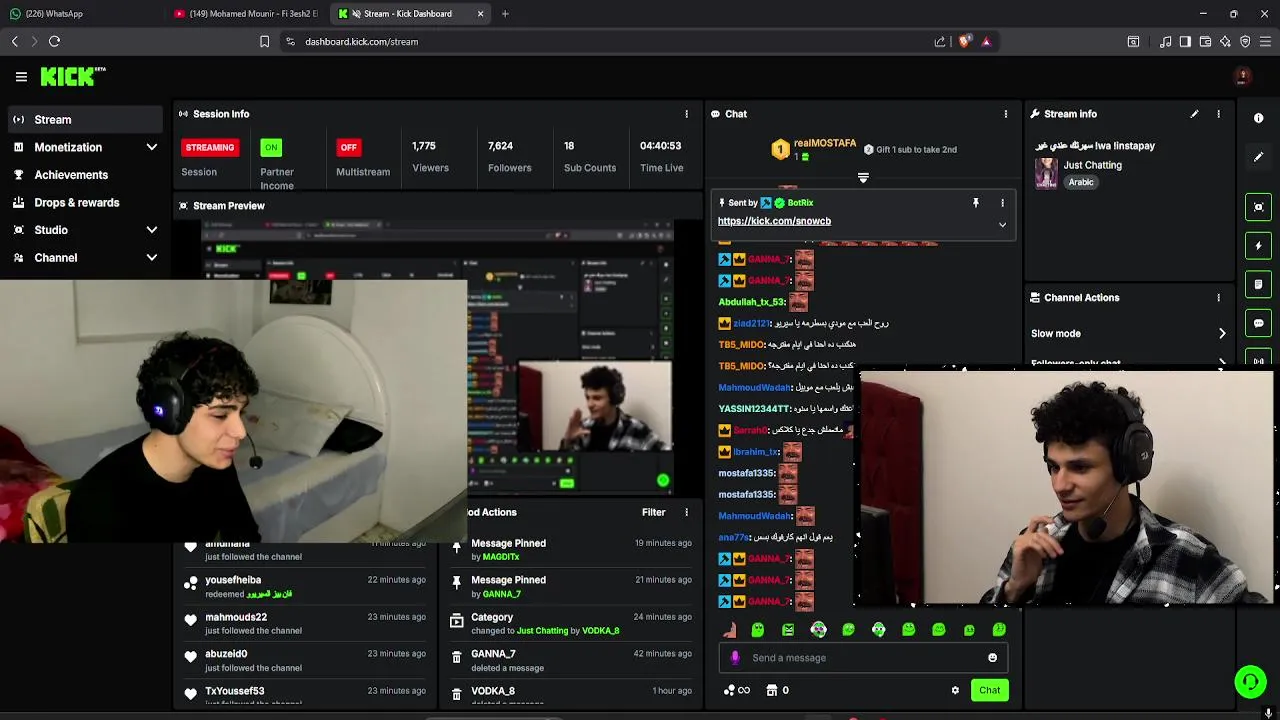This screenshot has height=720, width=1280.
Task: Click the Just Chatting category thumbnail
Action: [1046, 173]
